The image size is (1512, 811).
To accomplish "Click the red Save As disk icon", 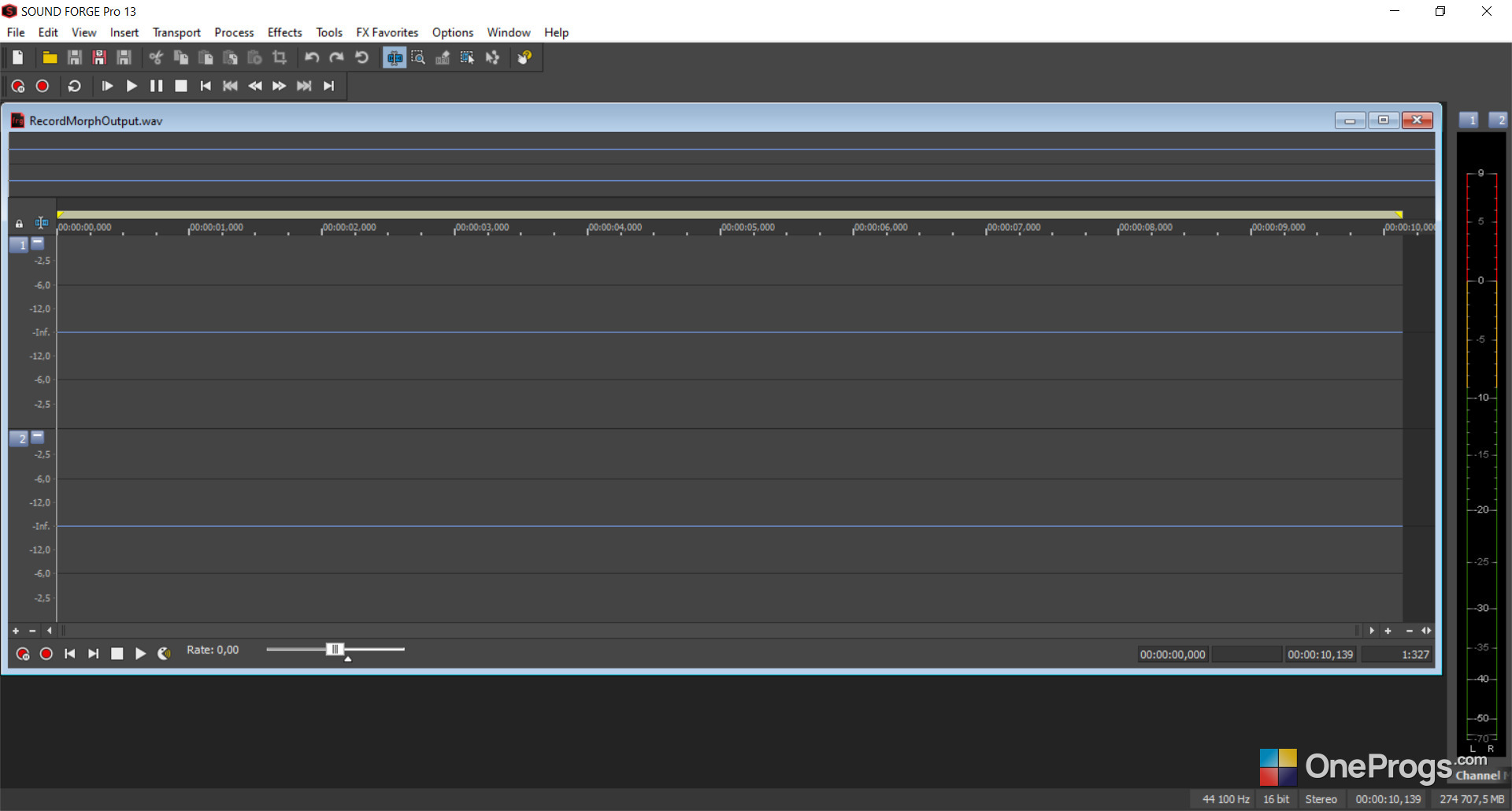I will click(99, 57).
